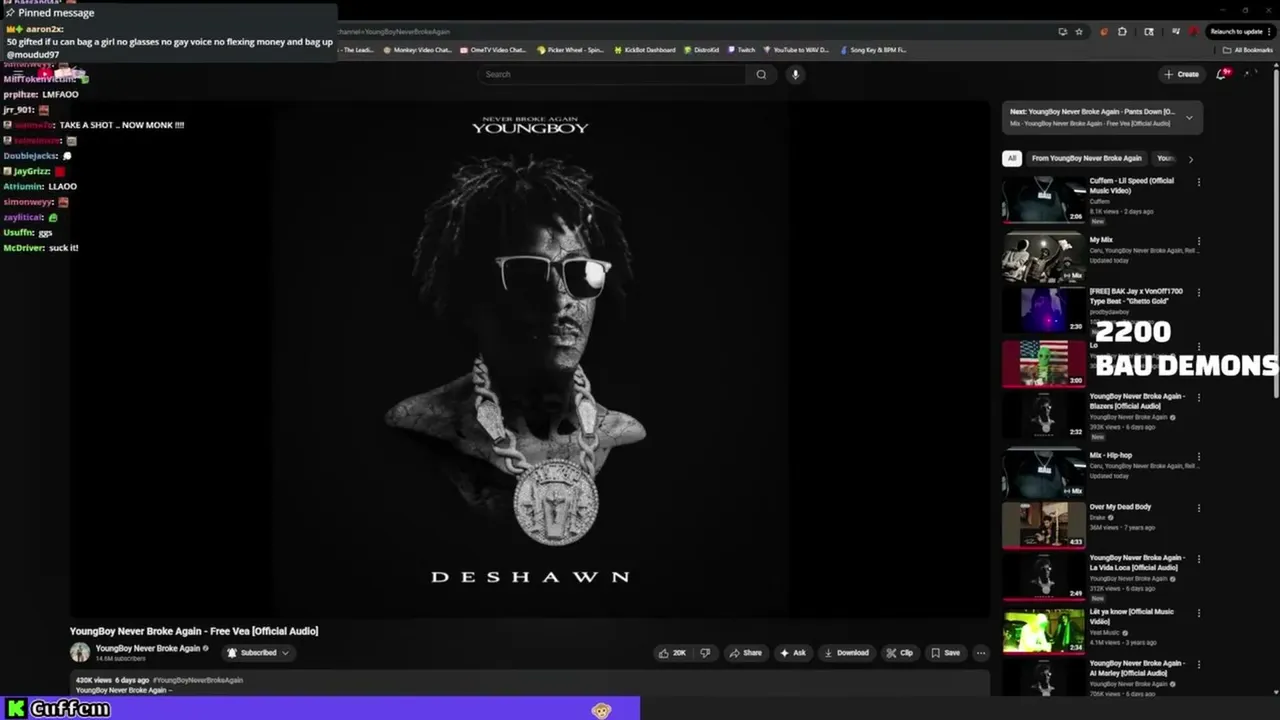
Task: Click chat username McDriver
Action: click(x=24, y=248)
